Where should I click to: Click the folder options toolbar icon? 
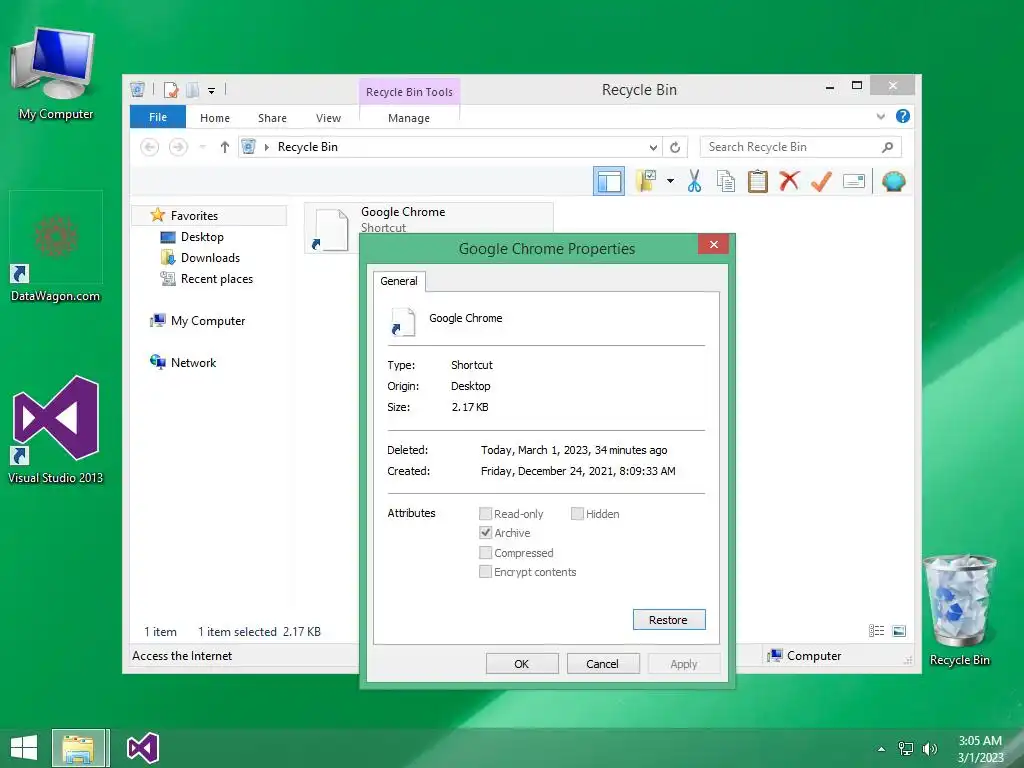pos(646,180)
